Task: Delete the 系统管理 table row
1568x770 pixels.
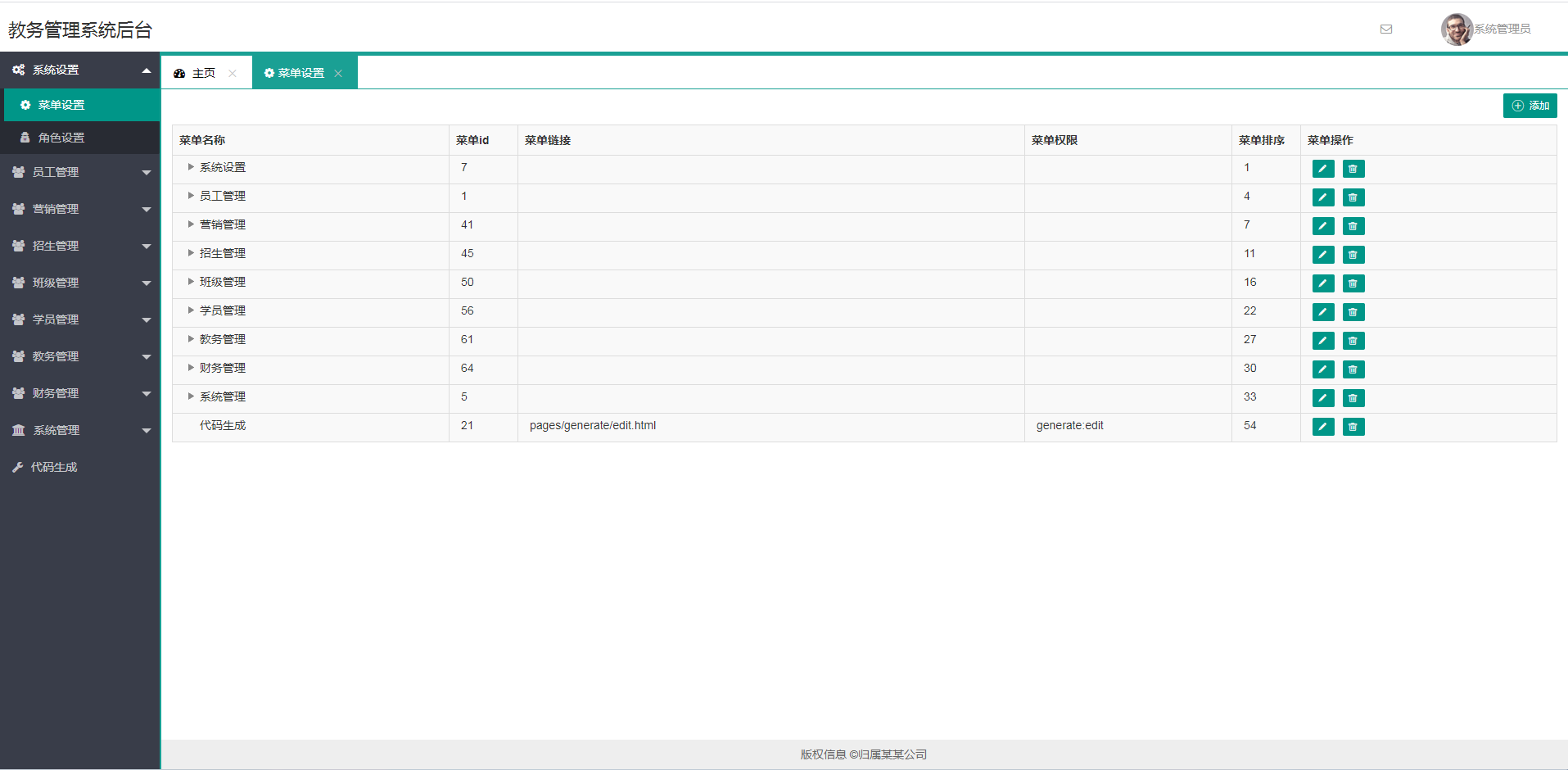Action: [x=1353, y=398]
